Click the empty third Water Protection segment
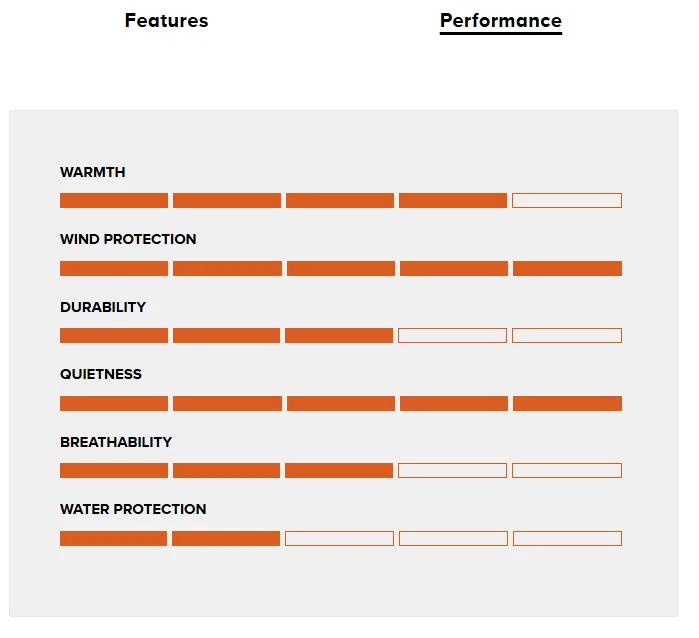This screenshot has height=638, width=699. point(339,538)
